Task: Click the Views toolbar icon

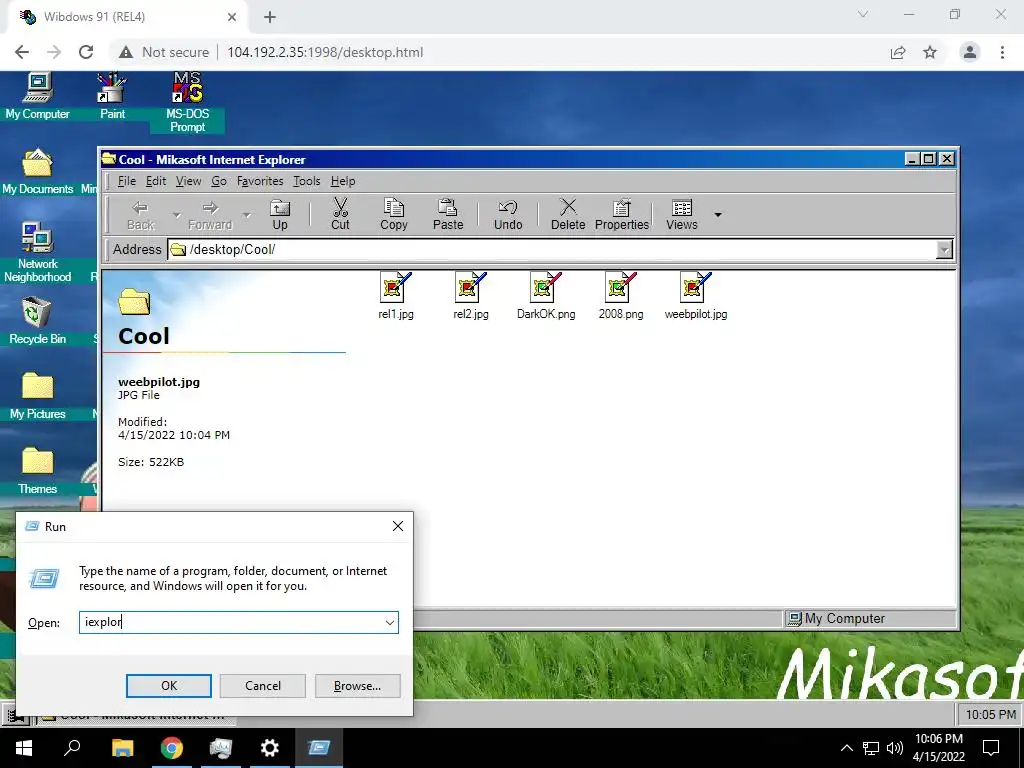Action: pyautogui.click(x=682, y=215)
